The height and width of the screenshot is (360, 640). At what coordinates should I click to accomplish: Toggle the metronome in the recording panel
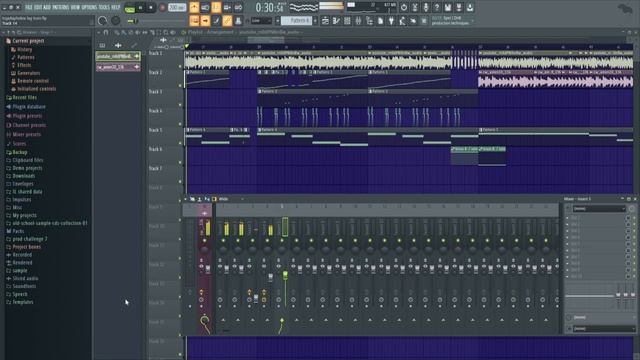click(194, 7)
